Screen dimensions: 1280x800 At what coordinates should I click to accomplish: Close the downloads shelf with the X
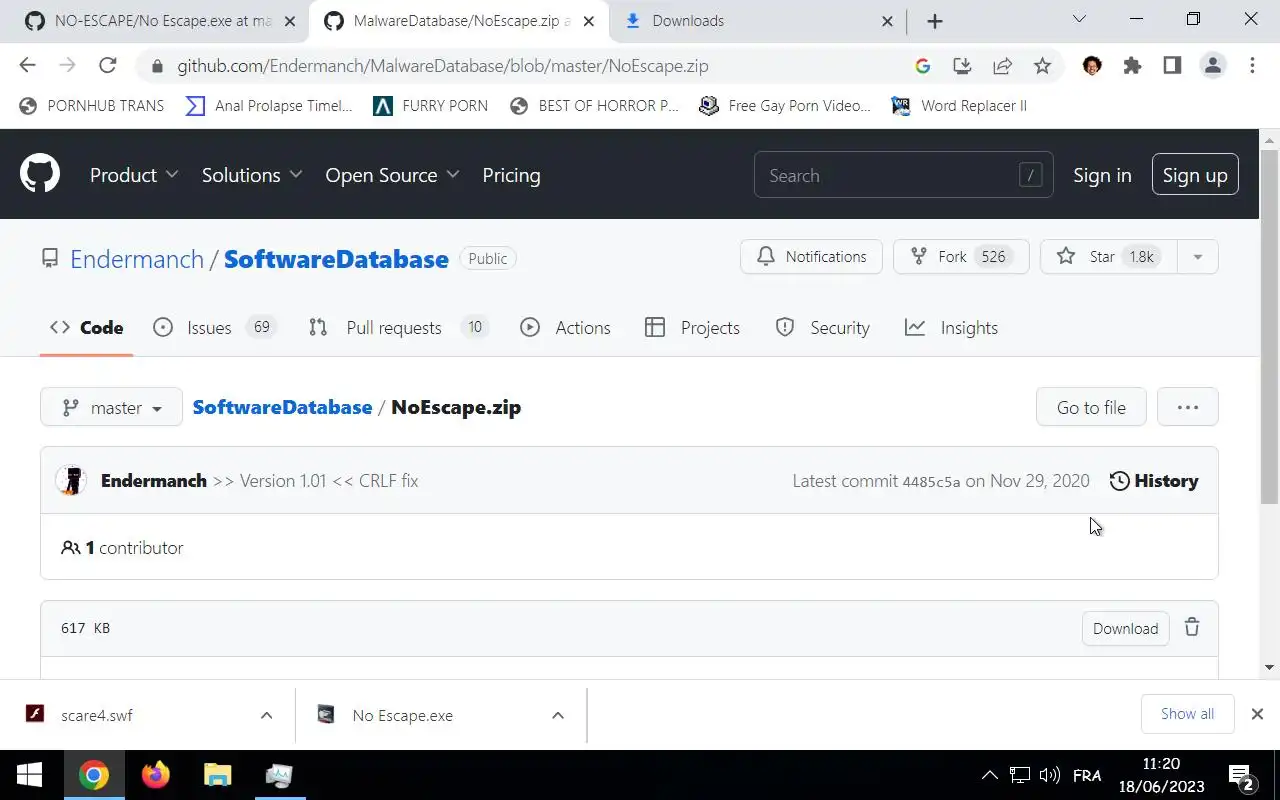pyautogui.click(x=1257, y=714)
